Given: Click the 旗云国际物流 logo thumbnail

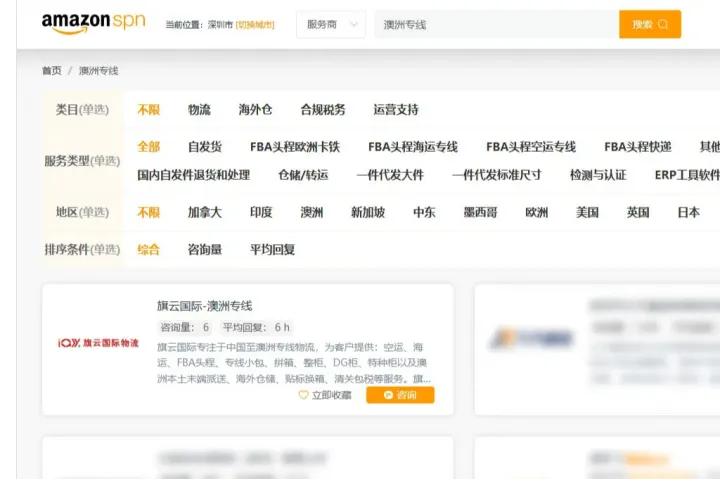Looking at the screenshot, I should (98, 343).
